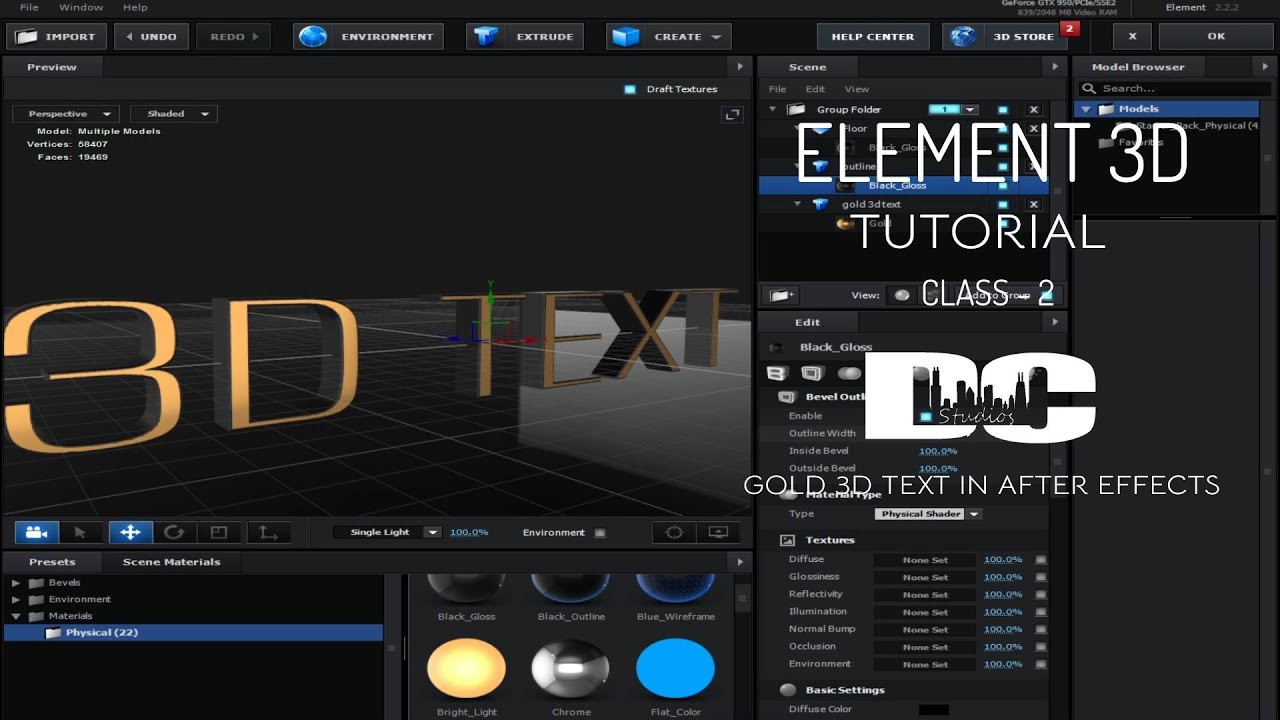Viewport: 1280px width, 720px height.
Task: Click the Basic Settings sphere icon
Action: [788, 690]
